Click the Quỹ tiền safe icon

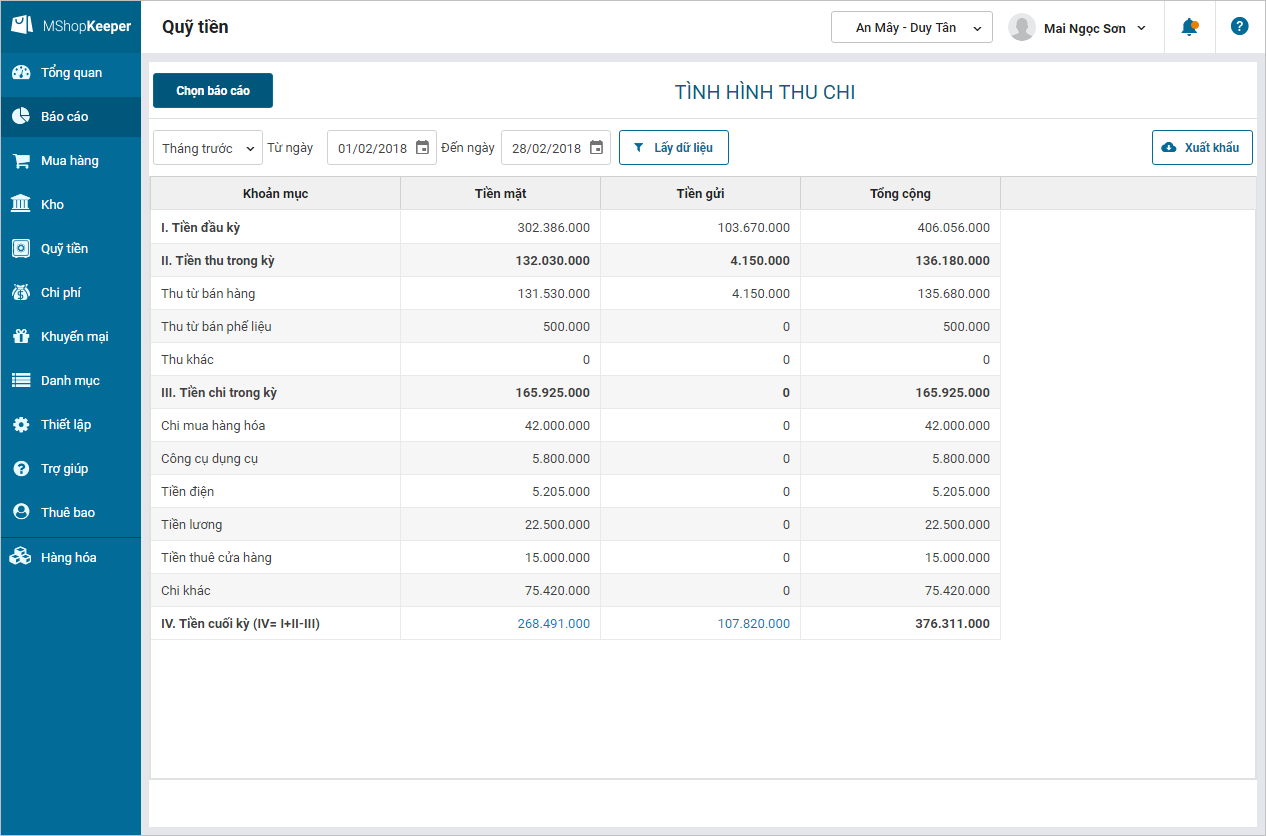21,249
